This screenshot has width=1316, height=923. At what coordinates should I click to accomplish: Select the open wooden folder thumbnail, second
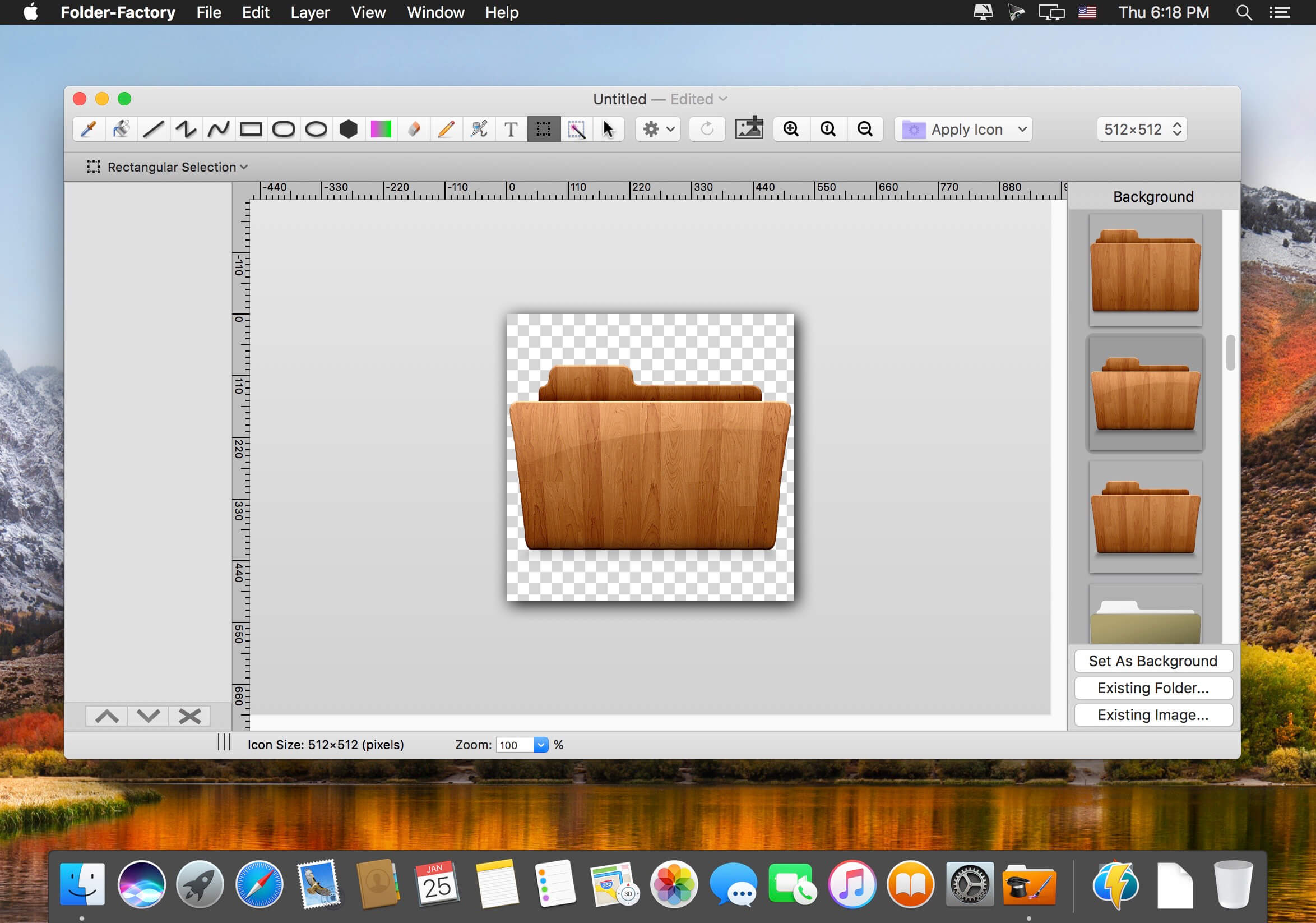tap(1145, 393)
